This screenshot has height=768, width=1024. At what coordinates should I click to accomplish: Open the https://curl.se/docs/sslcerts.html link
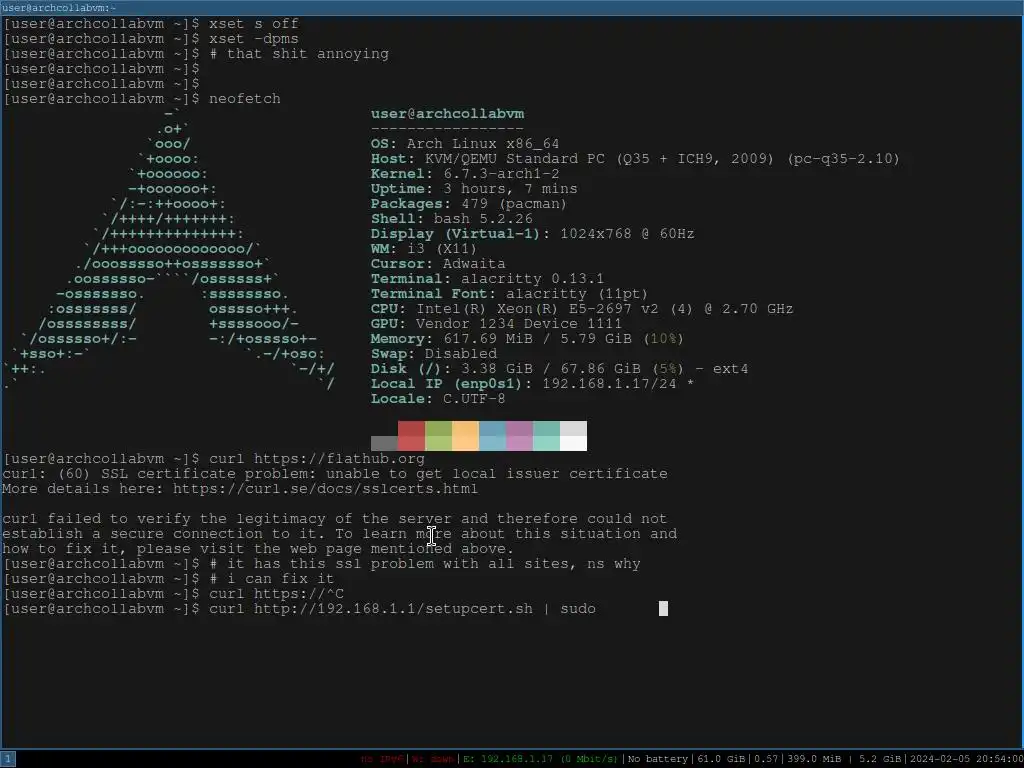coord(325,489)
